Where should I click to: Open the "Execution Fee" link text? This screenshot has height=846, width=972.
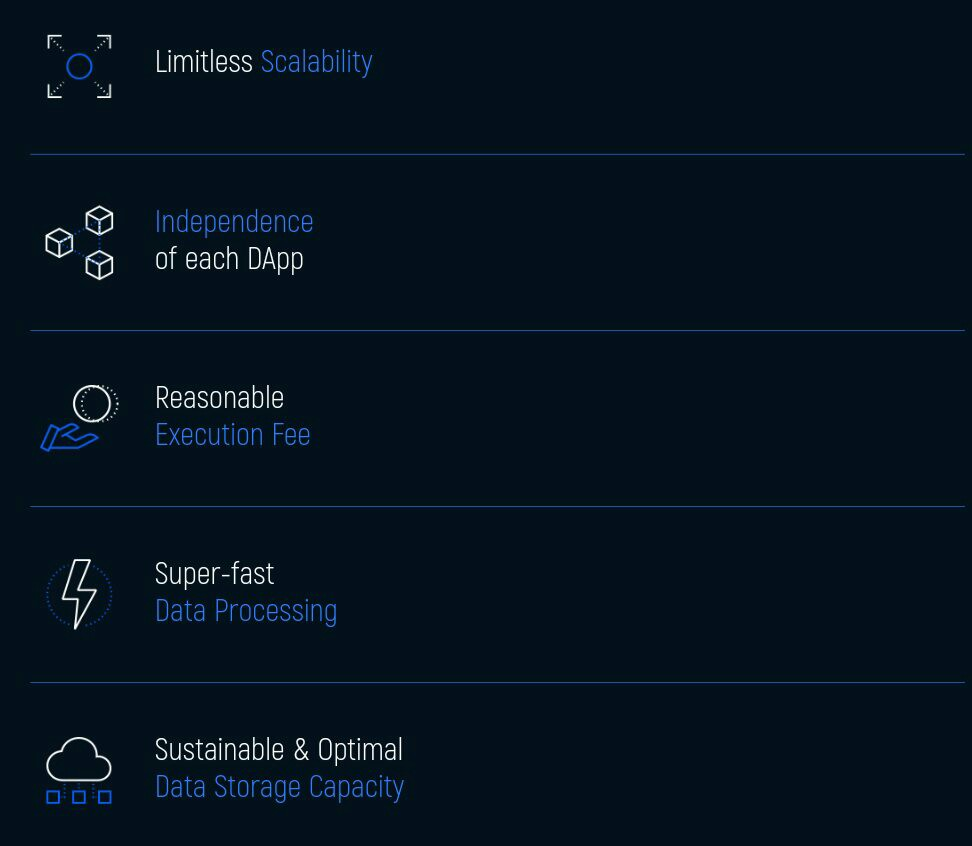(x=232, y=435)
